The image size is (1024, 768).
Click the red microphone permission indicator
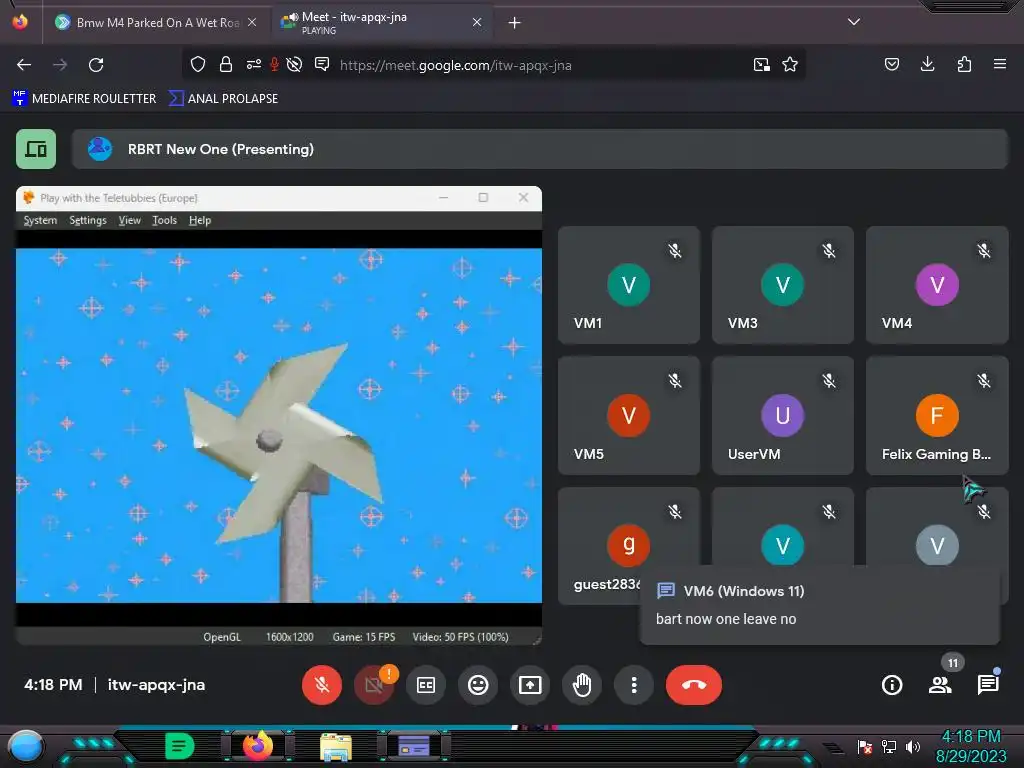(x=274, y=64)
